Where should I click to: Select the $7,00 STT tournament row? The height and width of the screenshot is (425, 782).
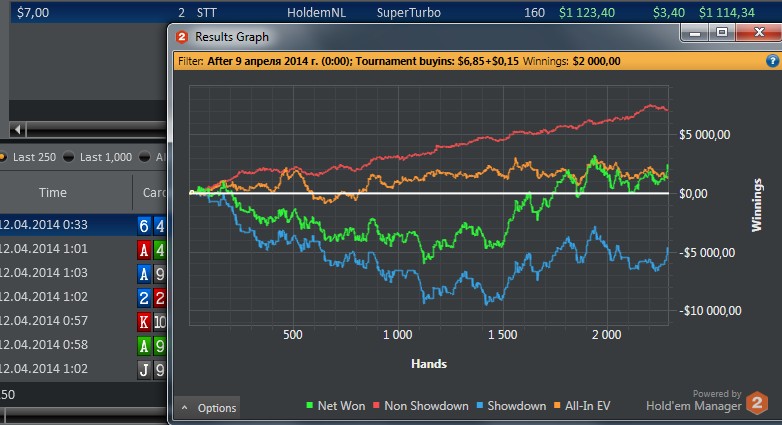[396, 12]
